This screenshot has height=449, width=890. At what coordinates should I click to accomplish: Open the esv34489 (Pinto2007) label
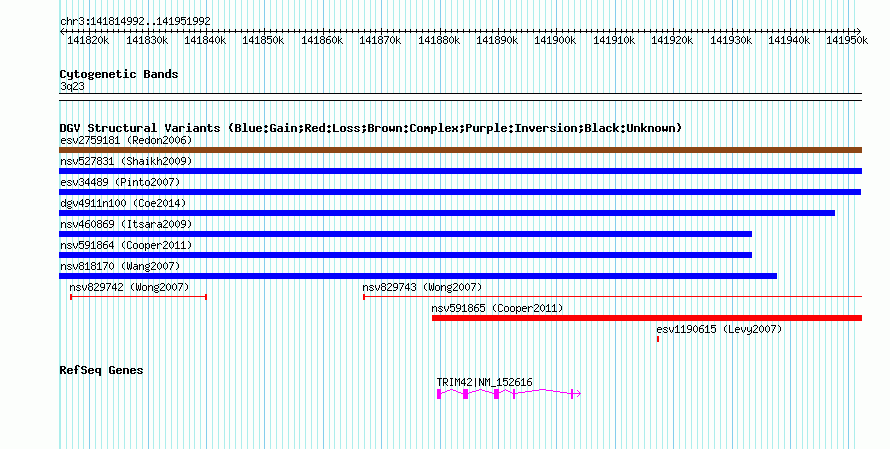pyautogui.click(x=120, y=182)
